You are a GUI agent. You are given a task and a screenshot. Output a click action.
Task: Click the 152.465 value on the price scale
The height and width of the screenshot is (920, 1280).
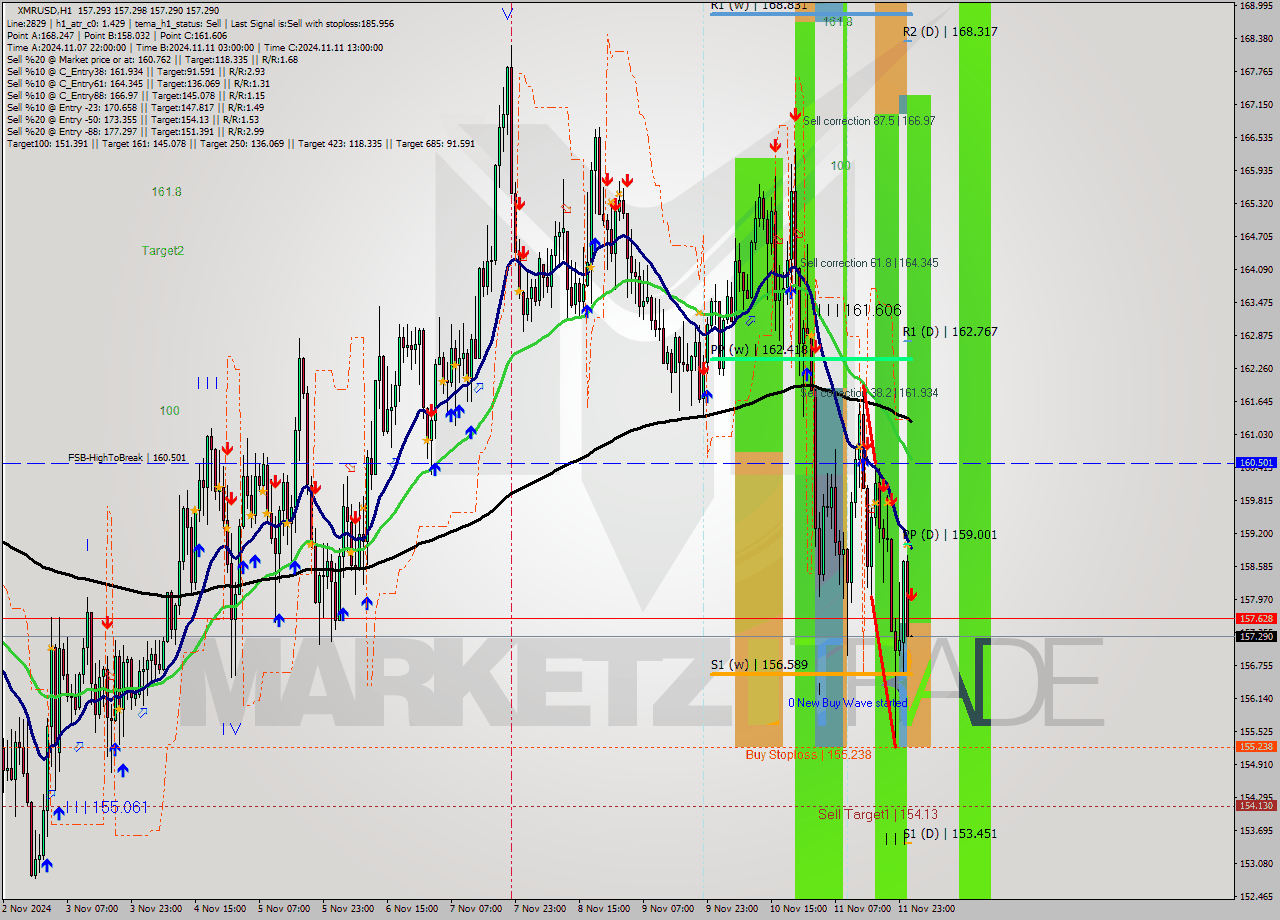tap(1256, 897)
